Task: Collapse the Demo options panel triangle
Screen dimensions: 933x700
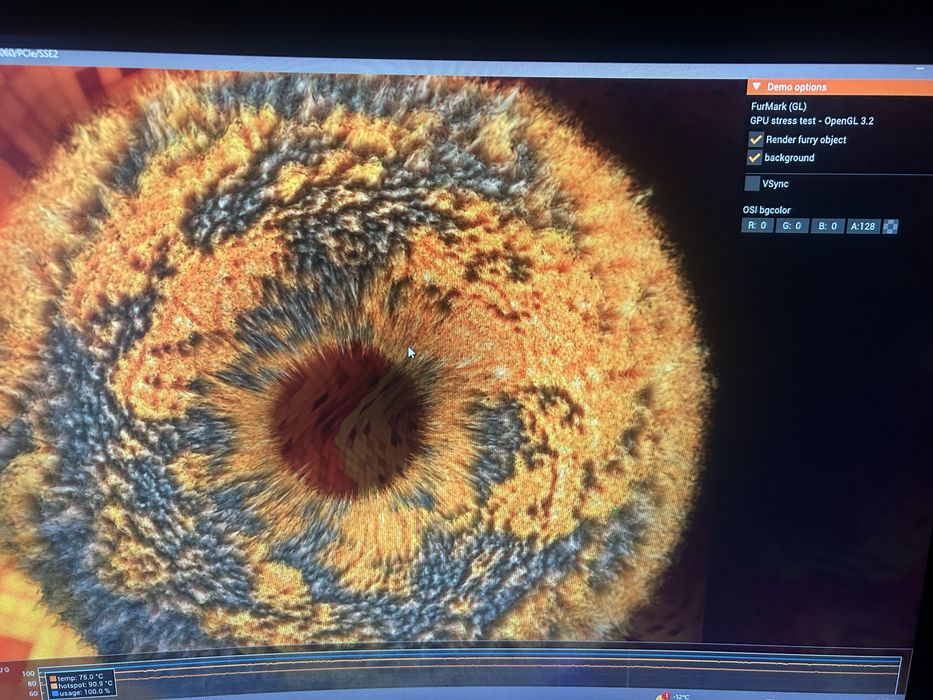Action: point(756,86)
